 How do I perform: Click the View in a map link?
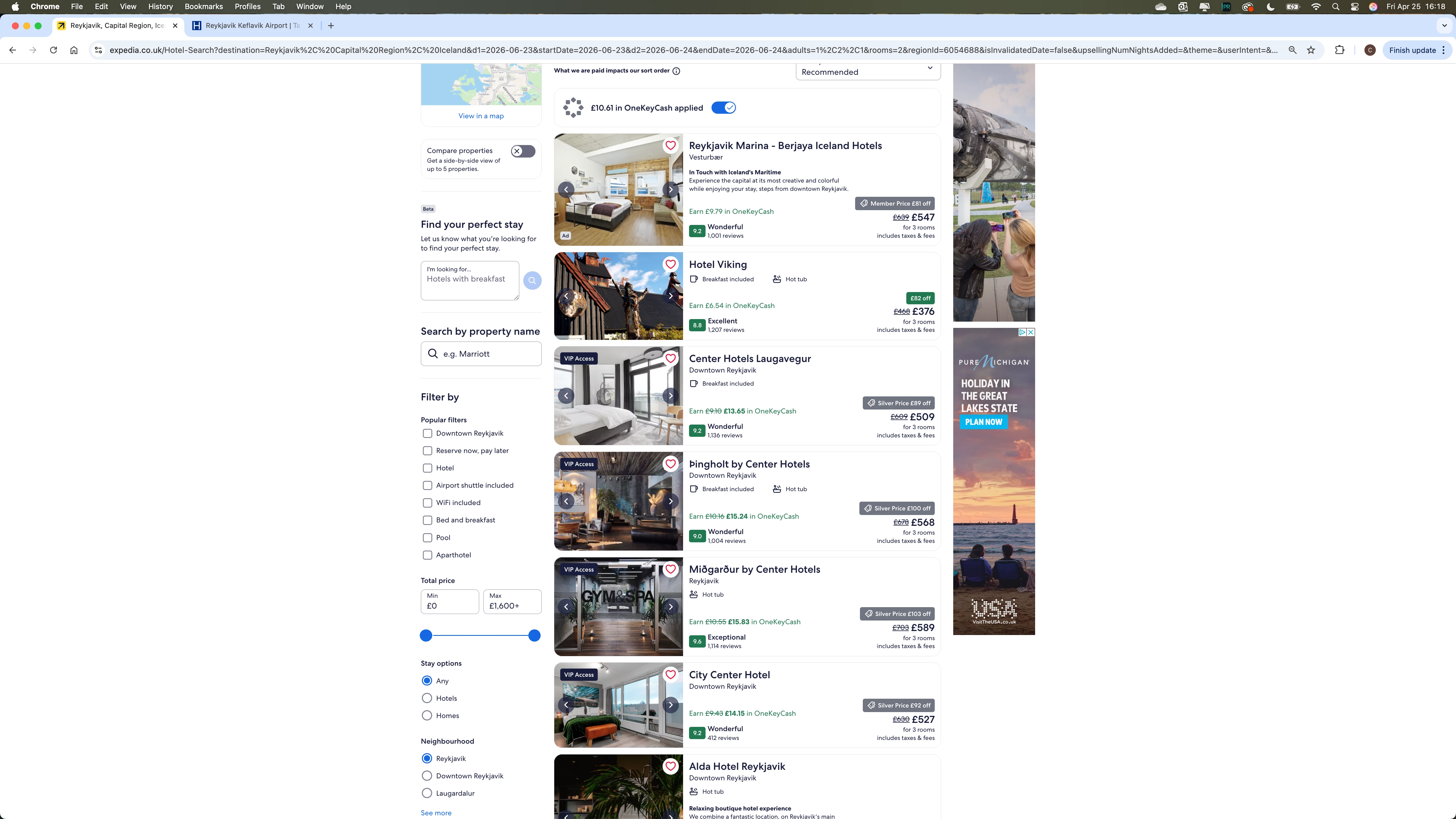pyautogui.click(x=481, y=116)
